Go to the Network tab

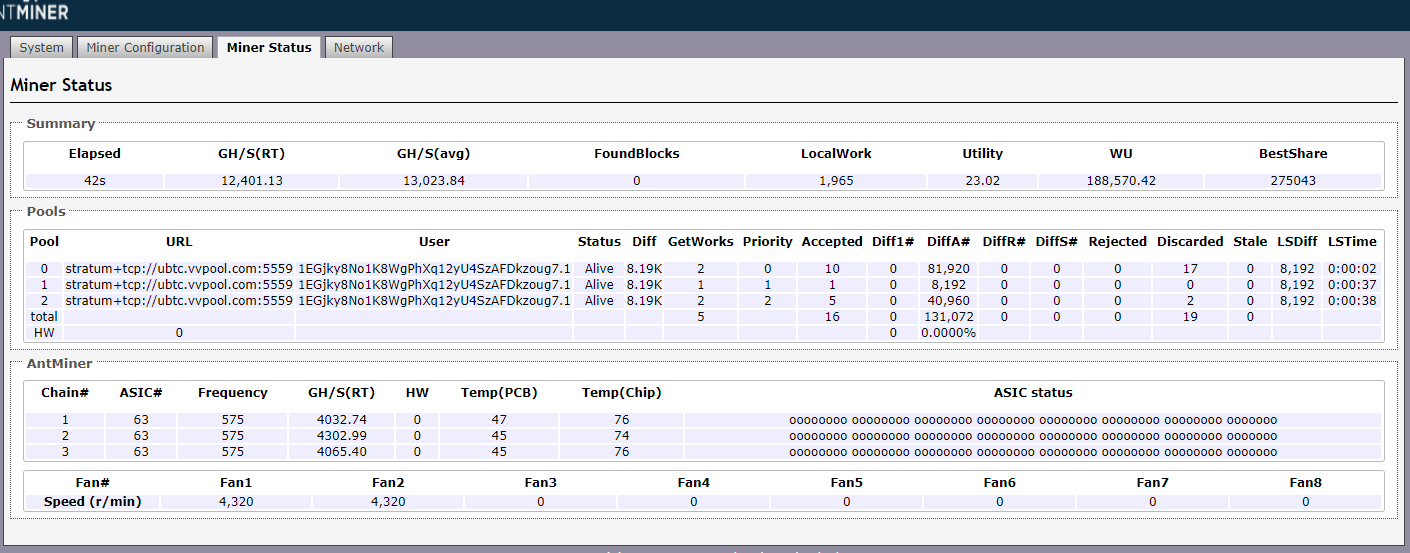pyautogui.click(x=358, y=47)
